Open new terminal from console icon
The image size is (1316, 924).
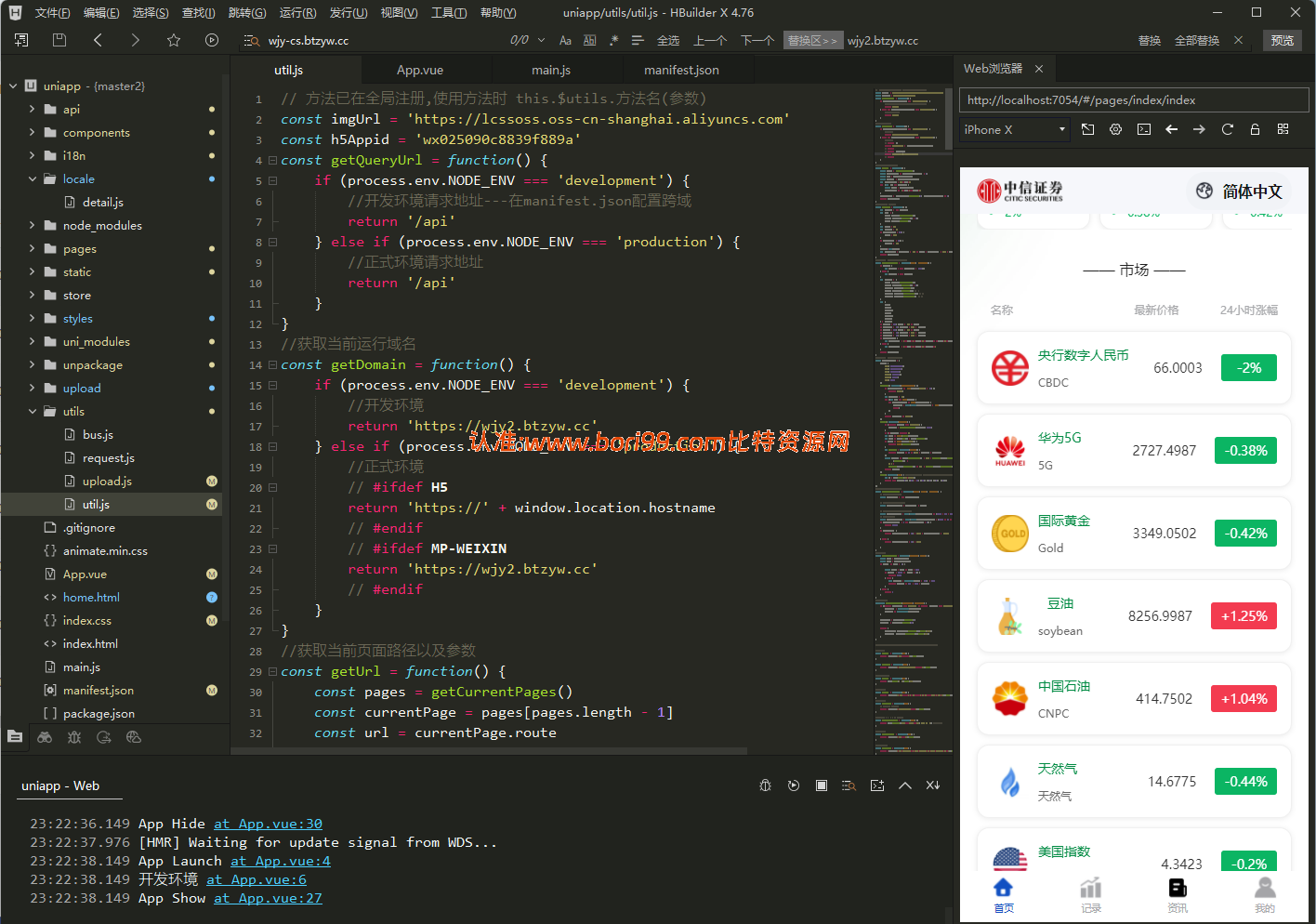876,785
